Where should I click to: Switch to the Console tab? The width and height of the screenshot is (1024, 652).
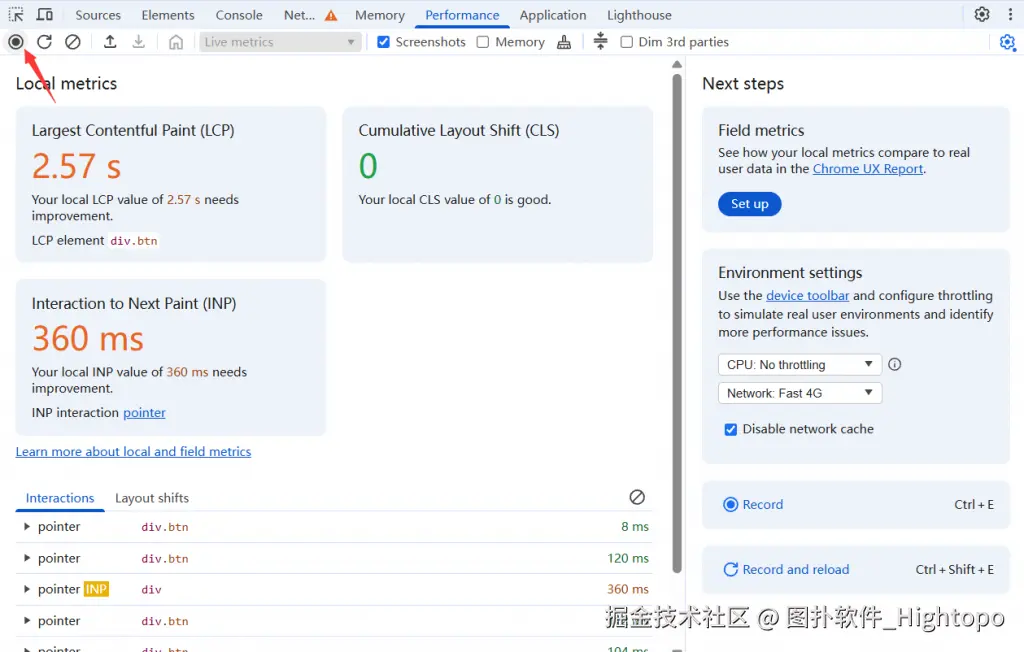click(239, 15)
